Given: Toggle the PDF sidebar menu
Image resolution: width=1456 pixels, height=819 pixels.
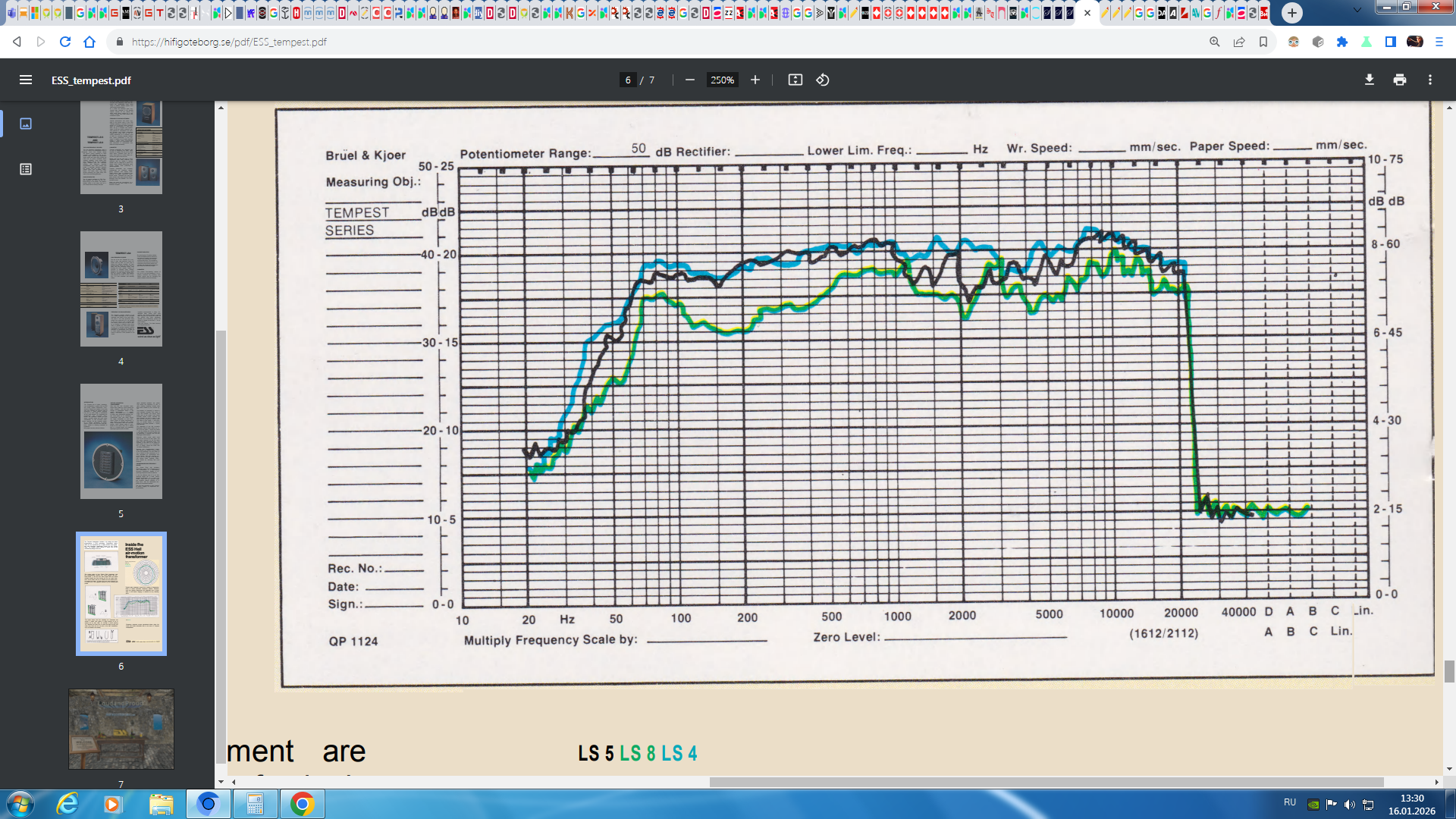Looking at the screenshot, I should tap(25, 80).
